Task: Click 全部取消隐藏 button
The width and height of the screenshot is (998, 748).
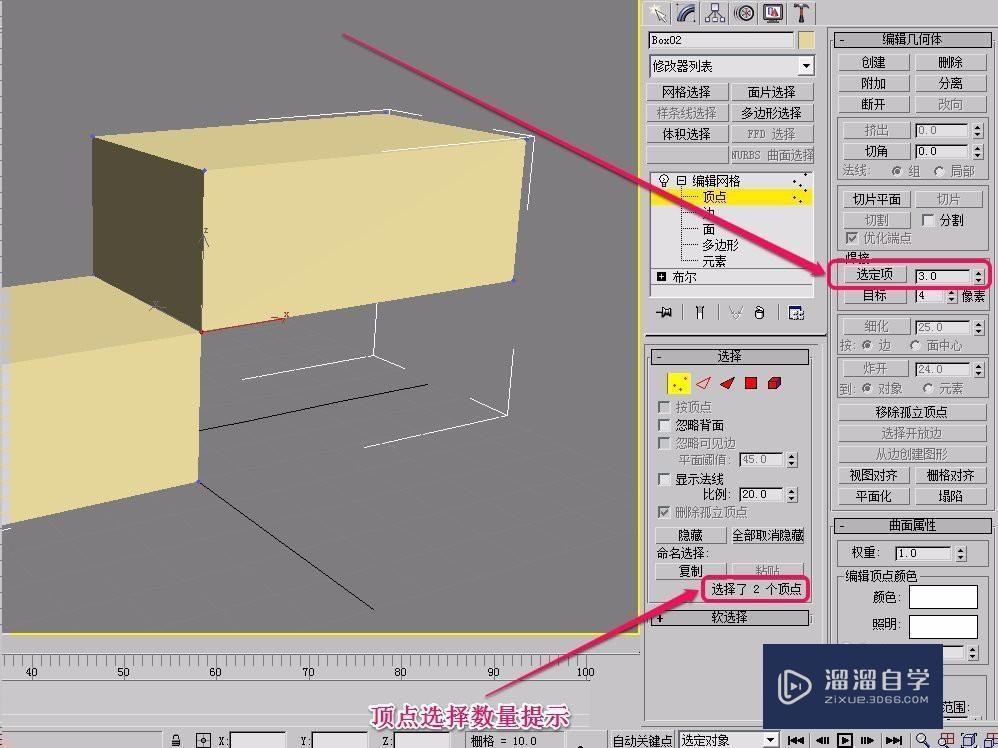Action: tap(768, 535)
